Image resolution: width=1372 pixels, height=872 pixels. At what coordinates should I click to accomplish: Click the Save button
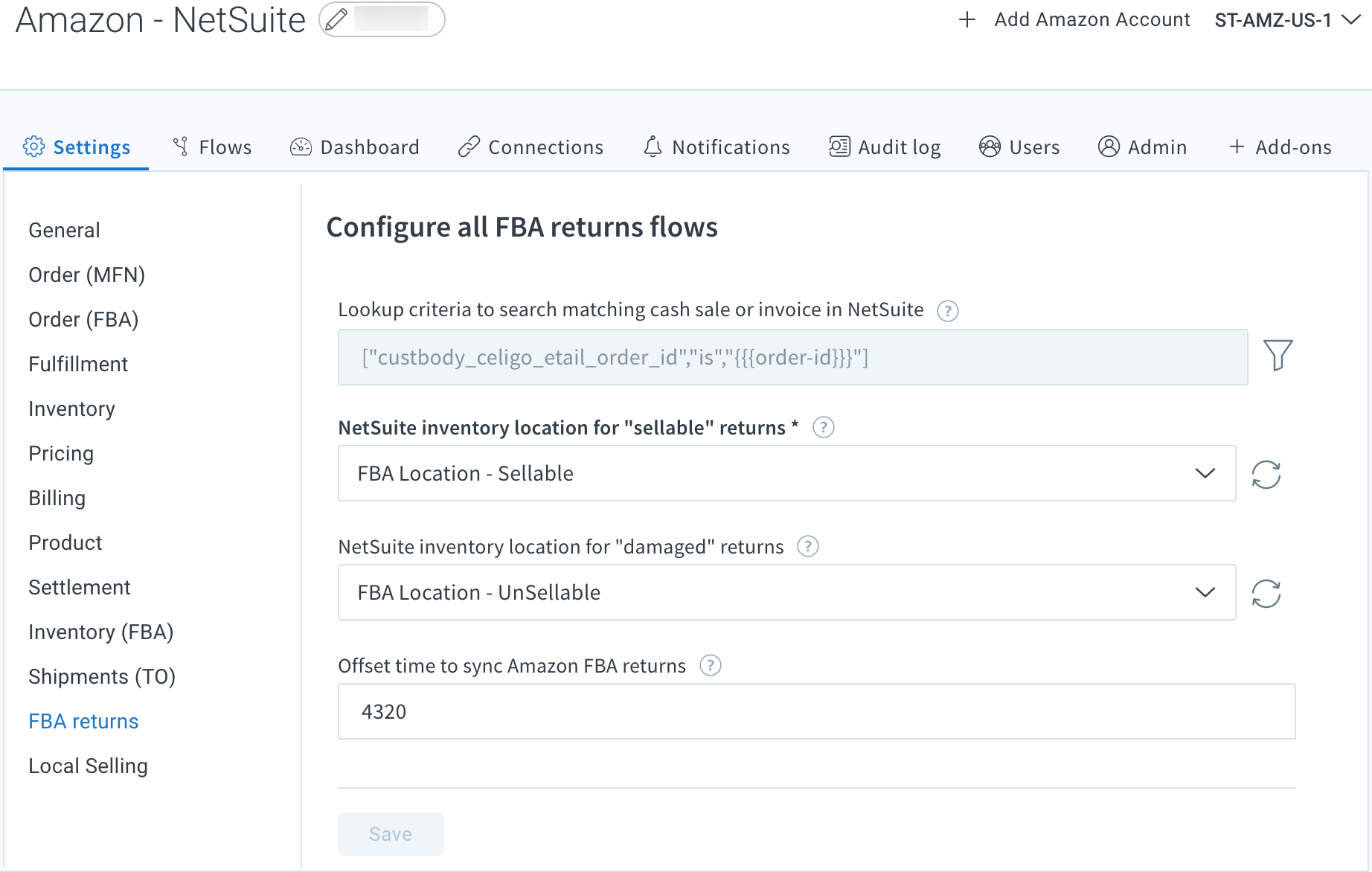[x=391, y=834]
